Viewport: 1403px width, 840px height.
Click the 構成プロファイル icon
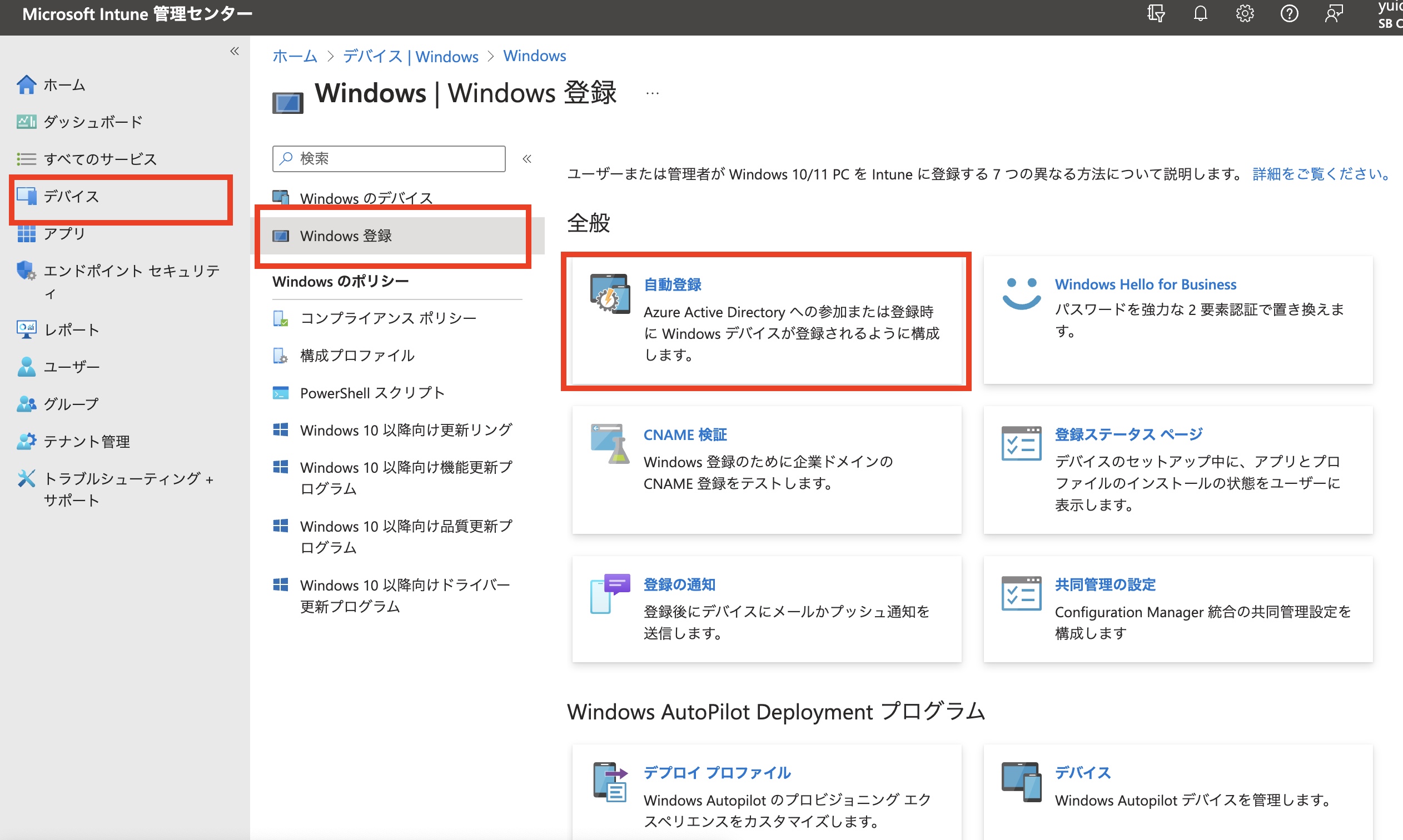[x=280, y=356]
